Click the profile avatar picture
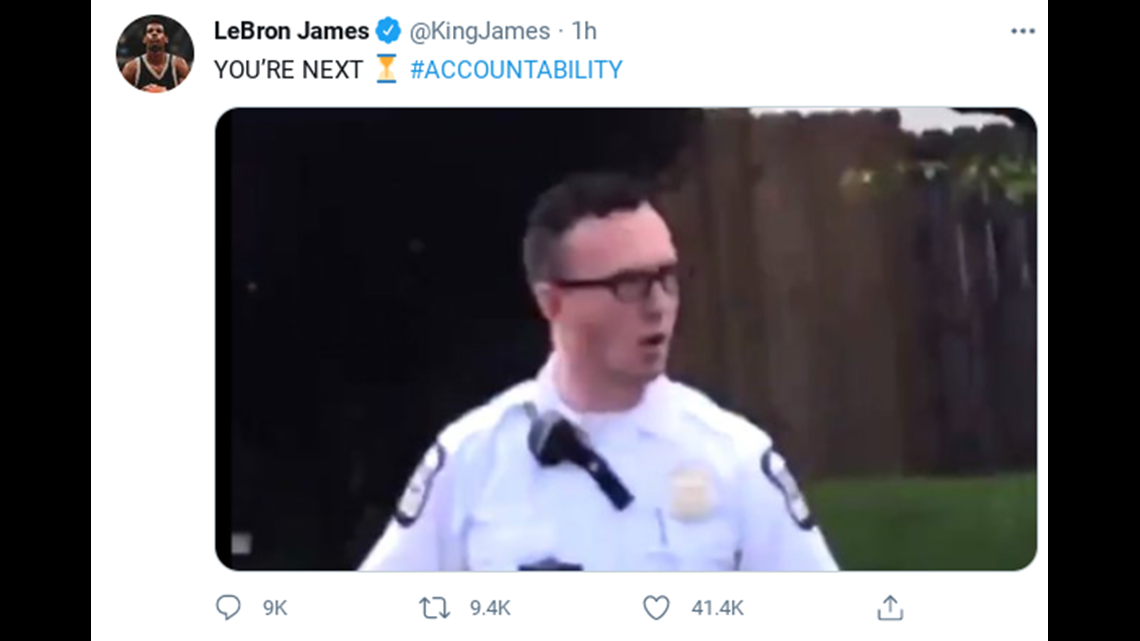The width and height of the screenshot is (1140, 641). tap(155, 53)
